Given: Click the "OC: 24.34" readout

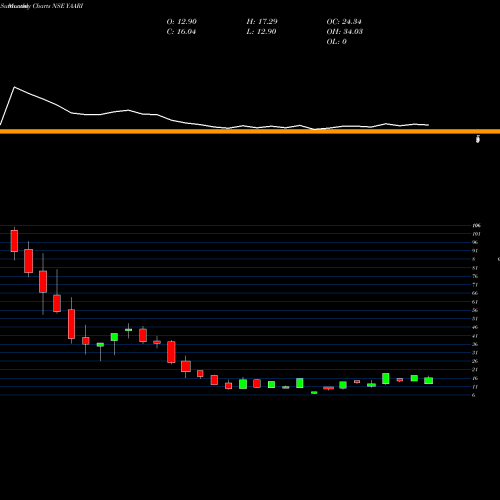Looking at the screenshot, I should 344,22.
